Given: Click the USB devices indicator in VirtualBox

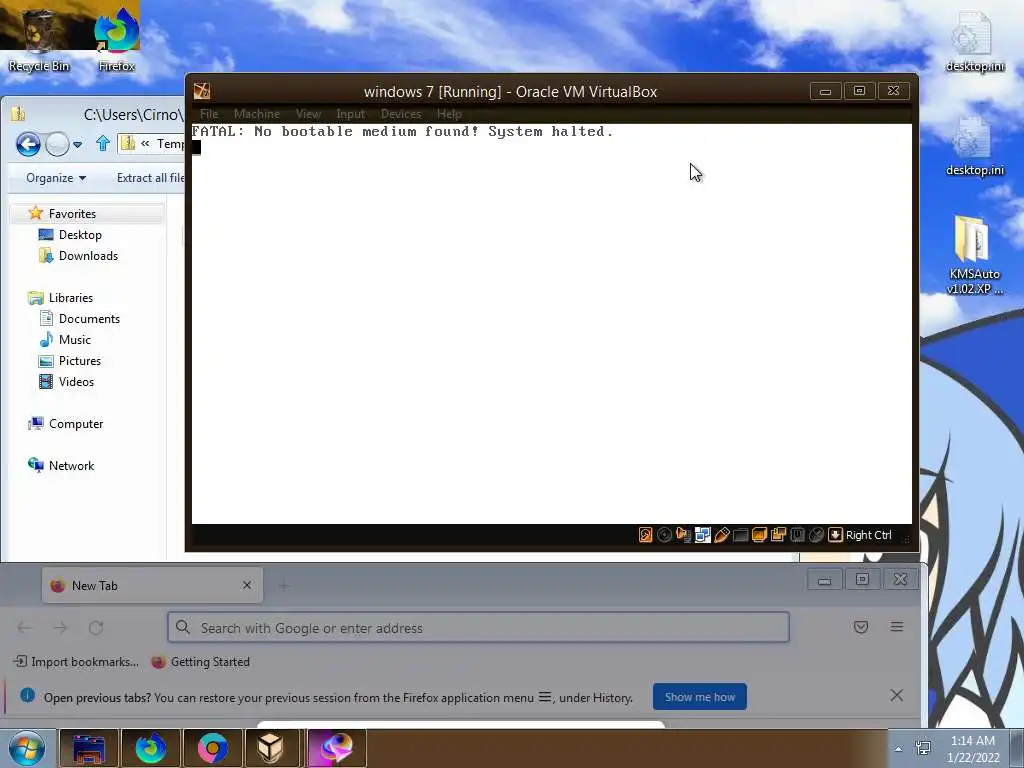Looking at the screenshot, I should (x=721, y=535).
